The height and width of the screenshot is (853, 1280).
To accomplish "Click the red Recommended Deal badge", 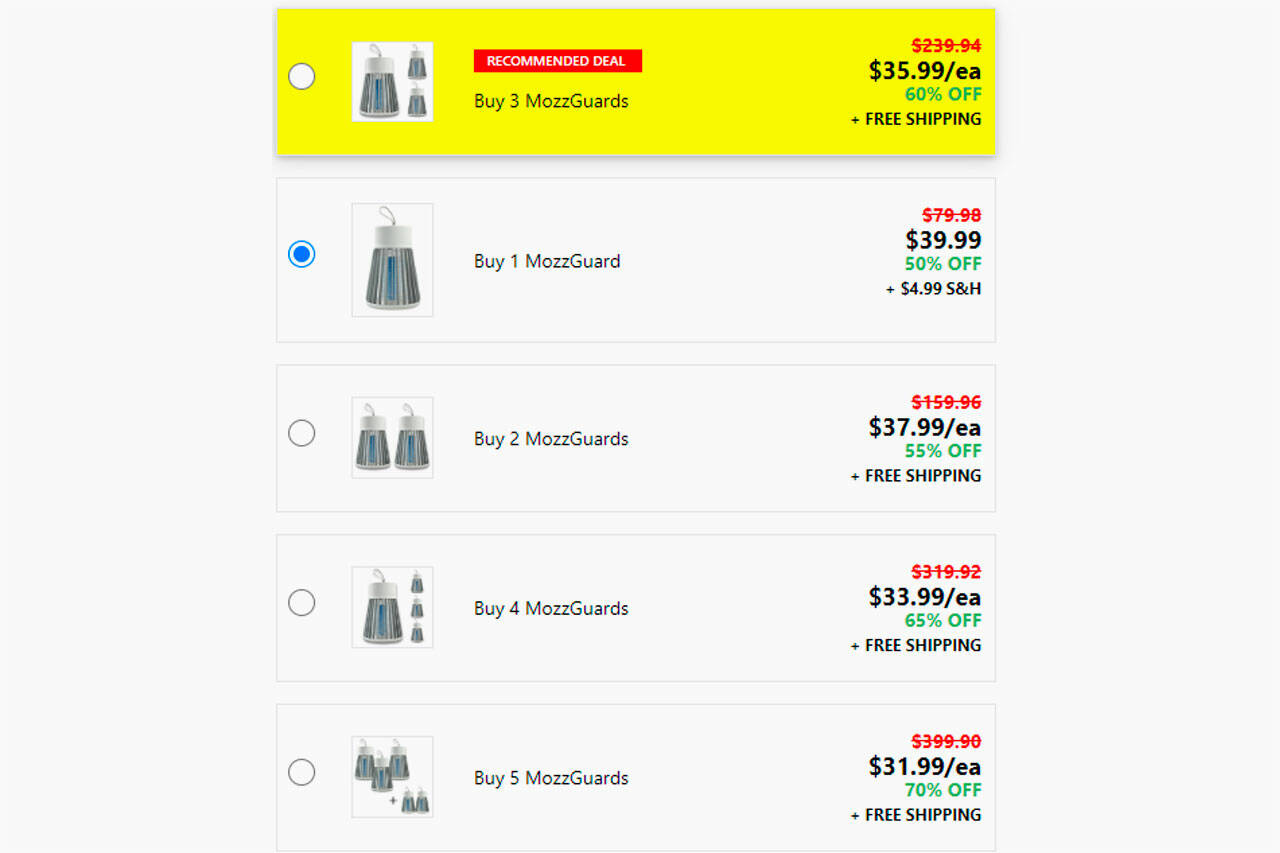I will (557, 61).
